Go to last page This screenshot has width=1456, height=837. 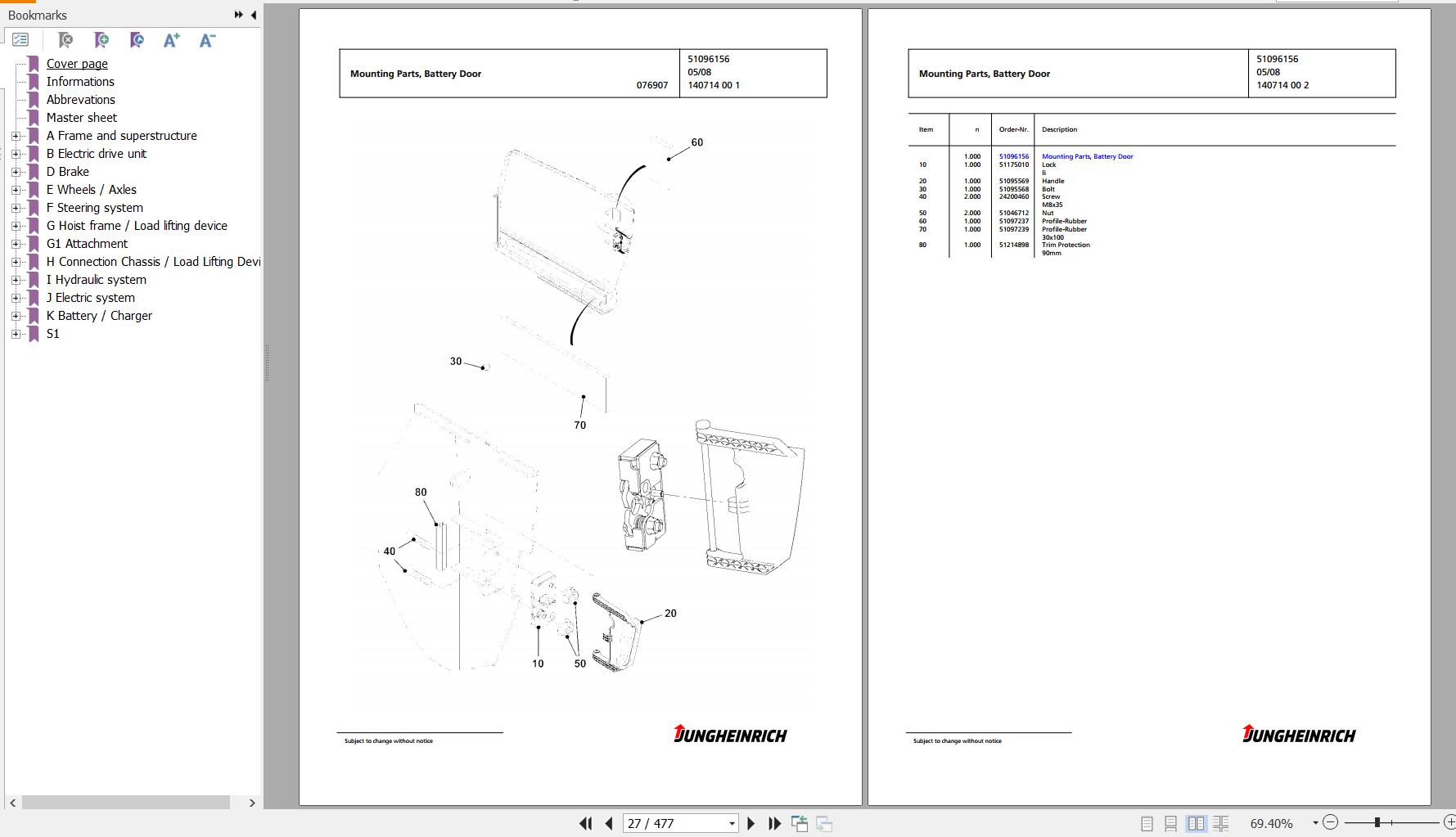pyautogui.click(x=773, y=823)
